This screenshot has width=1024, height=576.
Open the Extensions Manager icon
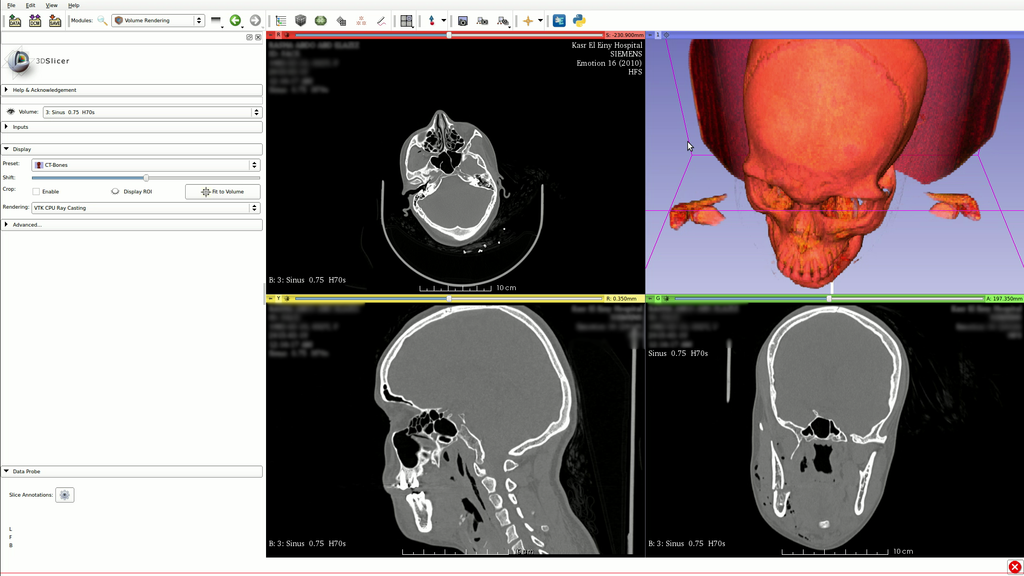click(x=559, y=21)
